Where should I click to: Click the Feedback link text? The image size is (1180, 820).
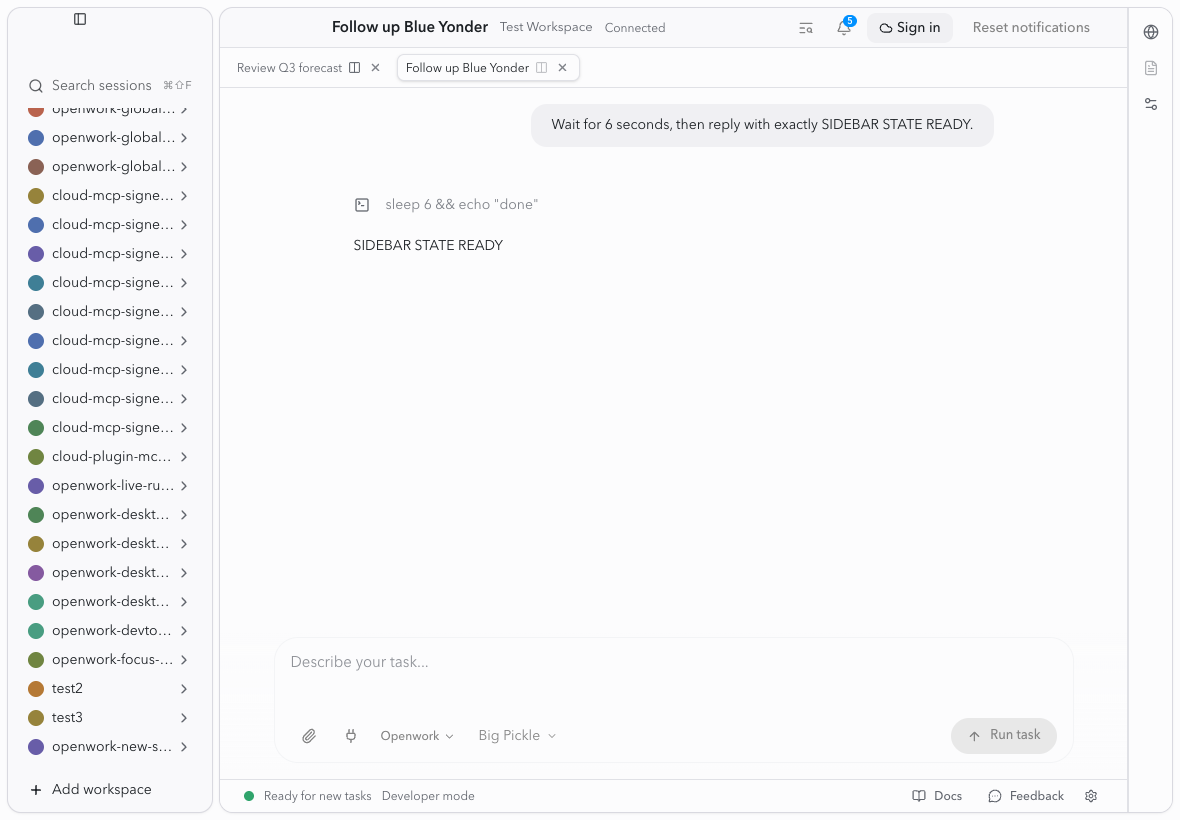[x=1036, y=796]
